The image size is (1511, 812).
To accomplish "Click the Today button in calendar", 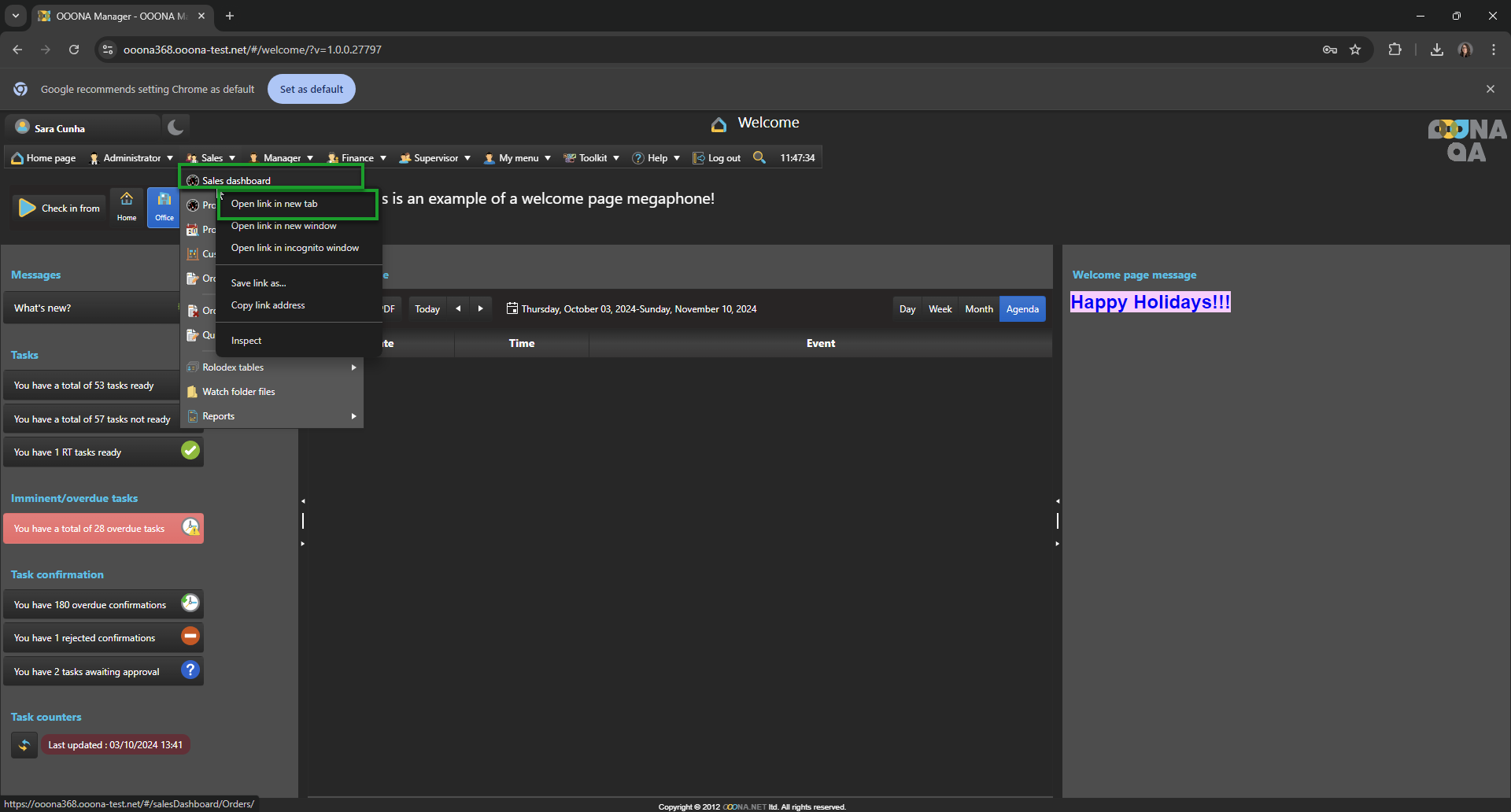I will pos(427,309).
